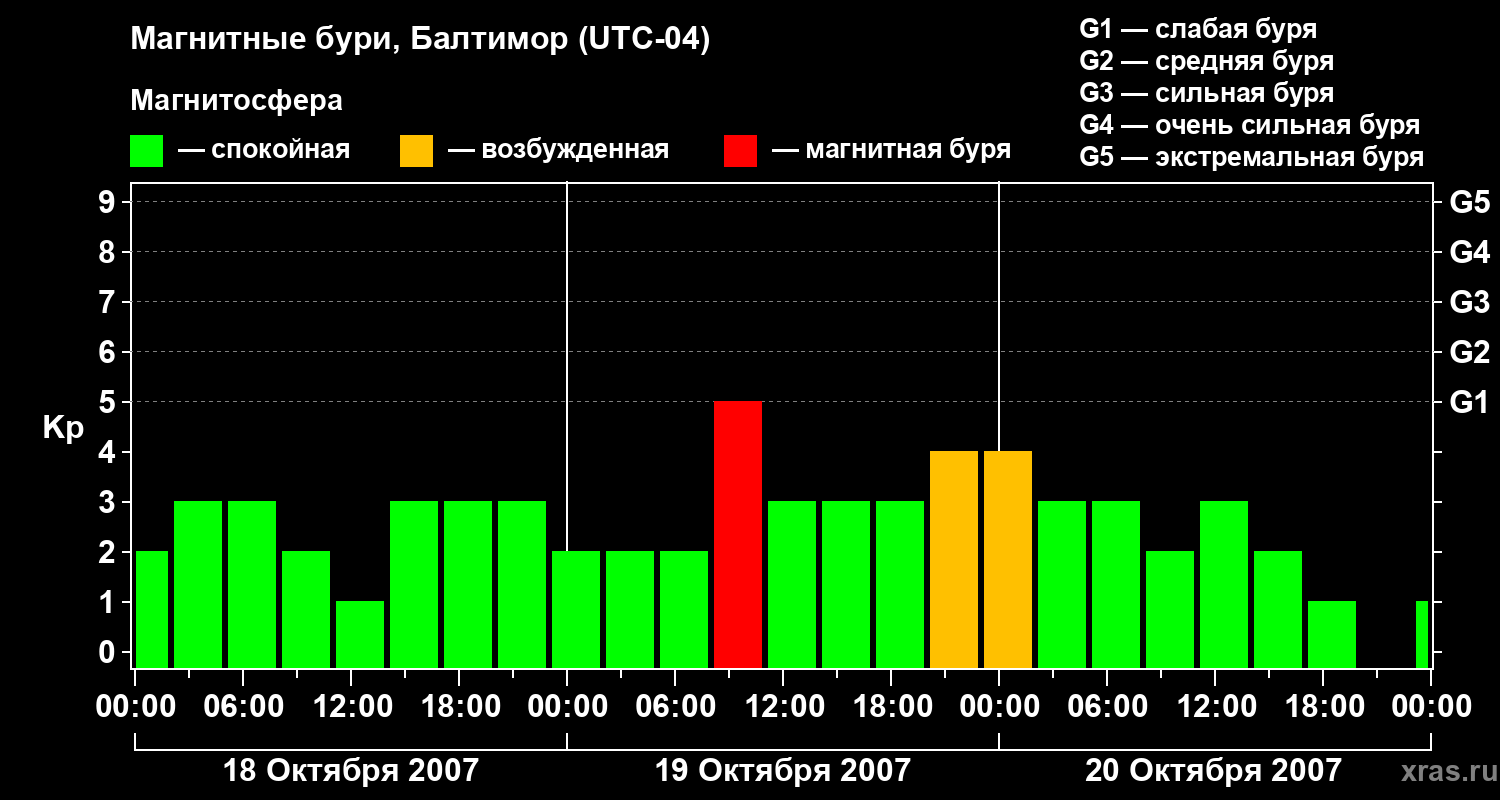Click the first green Kp 2 bar on 18 October

point(152,609)
